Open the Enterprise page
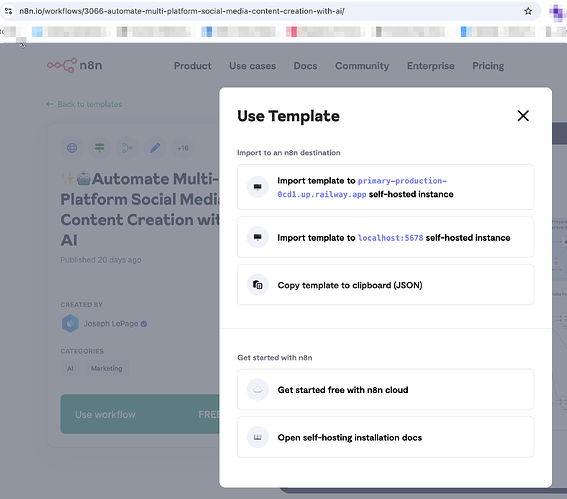The image size is (567, 499). click(x=431, y=66)
